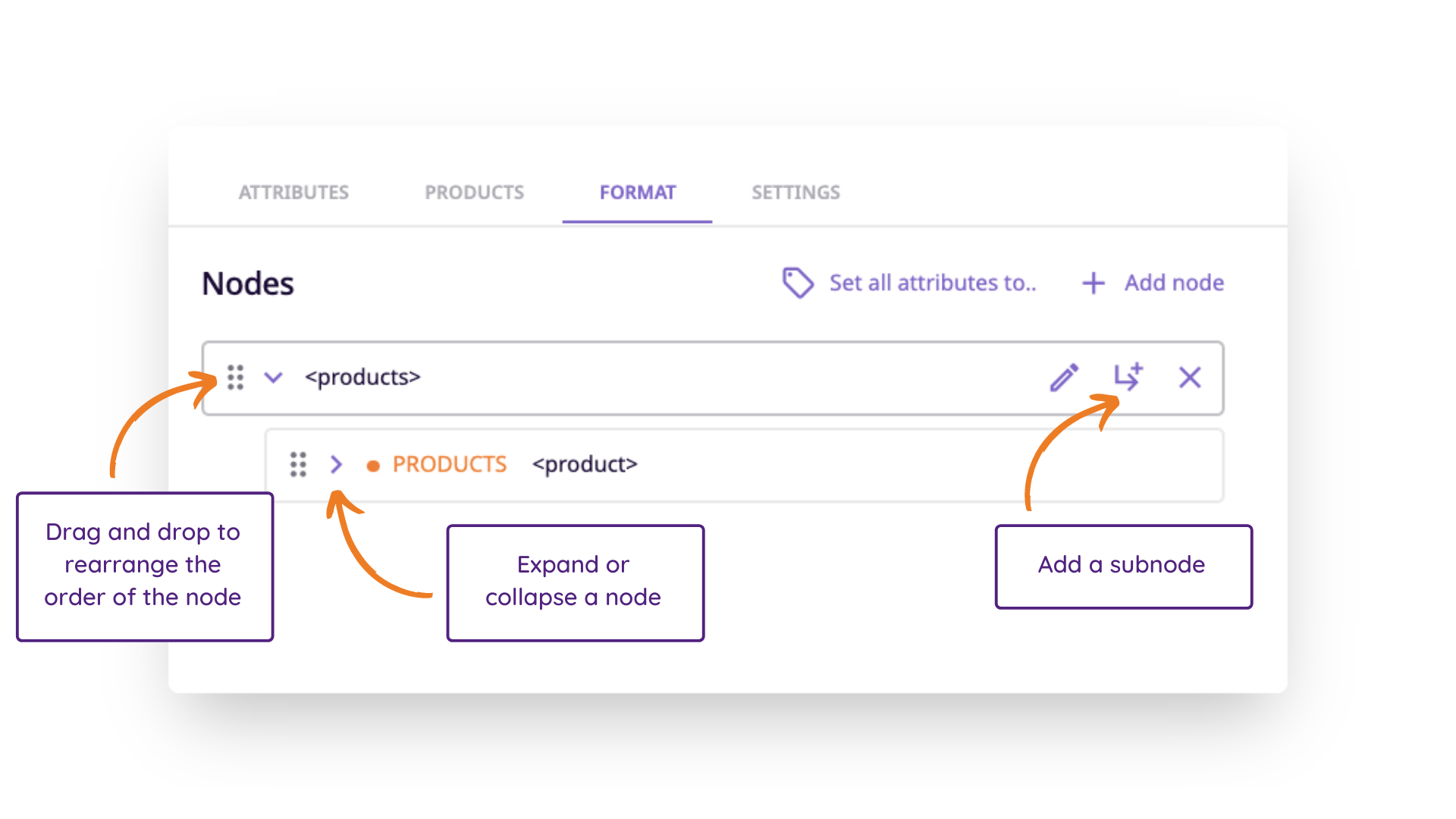The width and height of the screenshot is (1456, 819).
Task: Click the drag handle of product subnode
Action: (298, 464)
